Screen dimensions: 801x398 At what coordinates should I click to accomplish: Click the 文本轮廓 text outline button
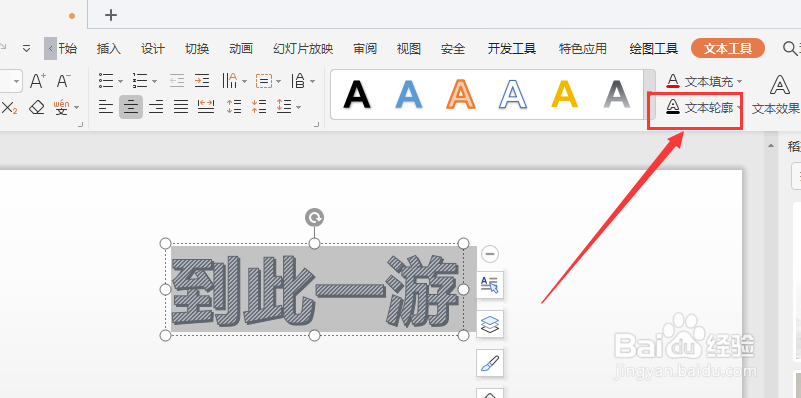pyautogui.click(x=700, y=107)
